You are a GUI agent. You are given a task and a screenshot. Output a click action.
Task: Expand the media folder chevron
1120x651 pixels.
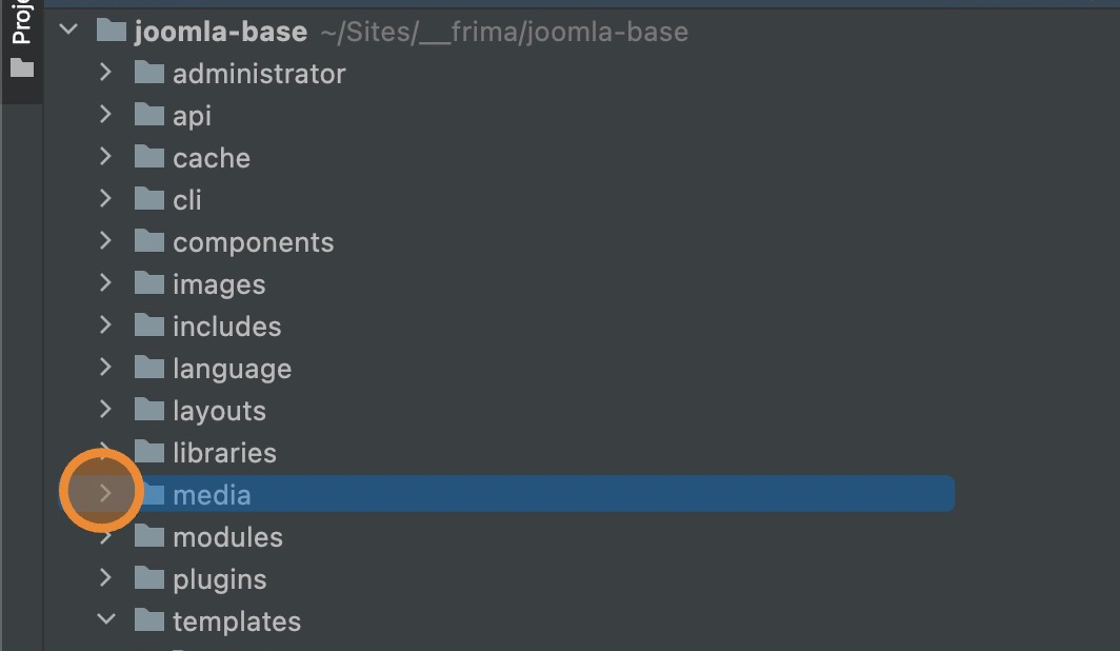(105, 492)
